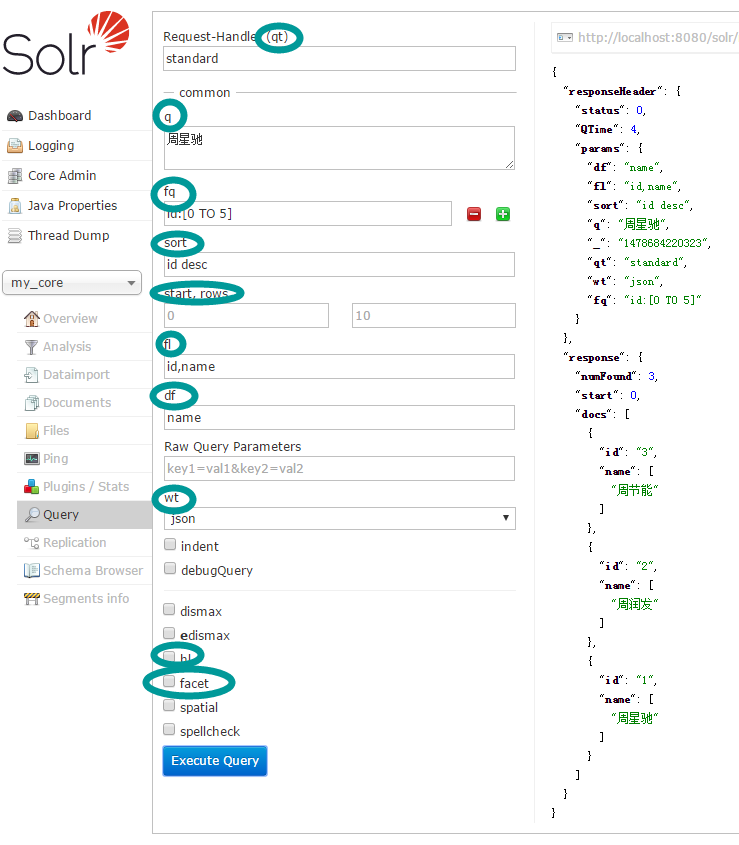The width and height of the screenshot is (739, 845).
Task: Click the Dashboard gauge icon
Action: [x=15, y=116]
